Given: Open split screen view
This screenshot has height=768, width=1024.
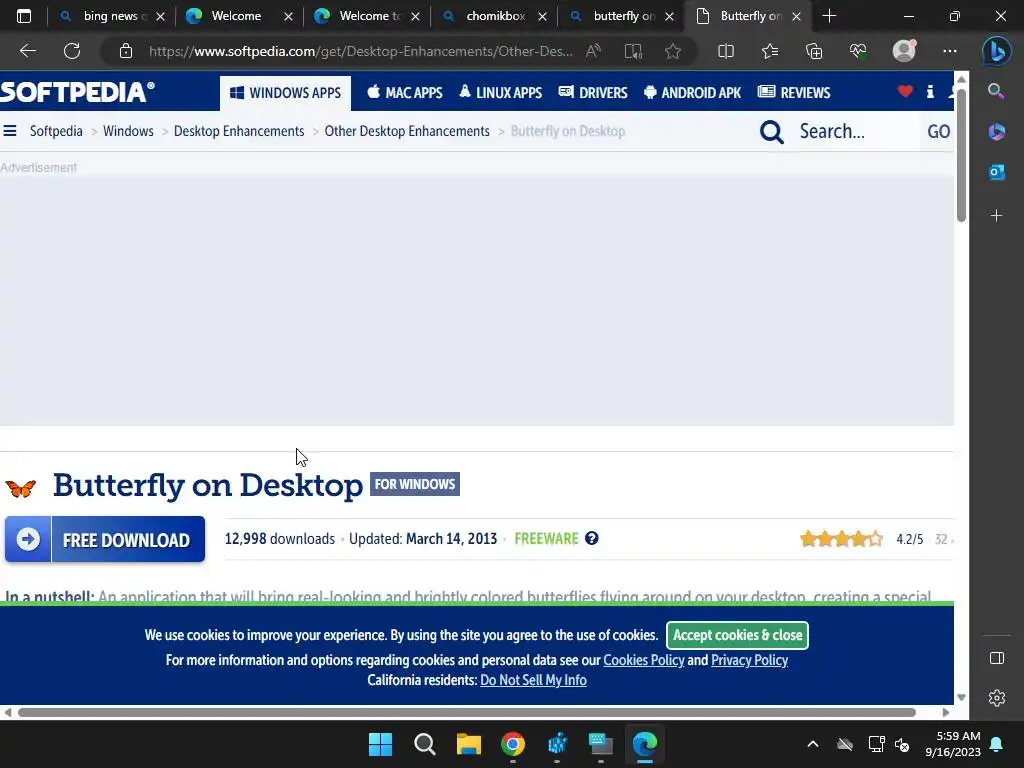Looking at the screenshot, I should (x=726, y=51).
